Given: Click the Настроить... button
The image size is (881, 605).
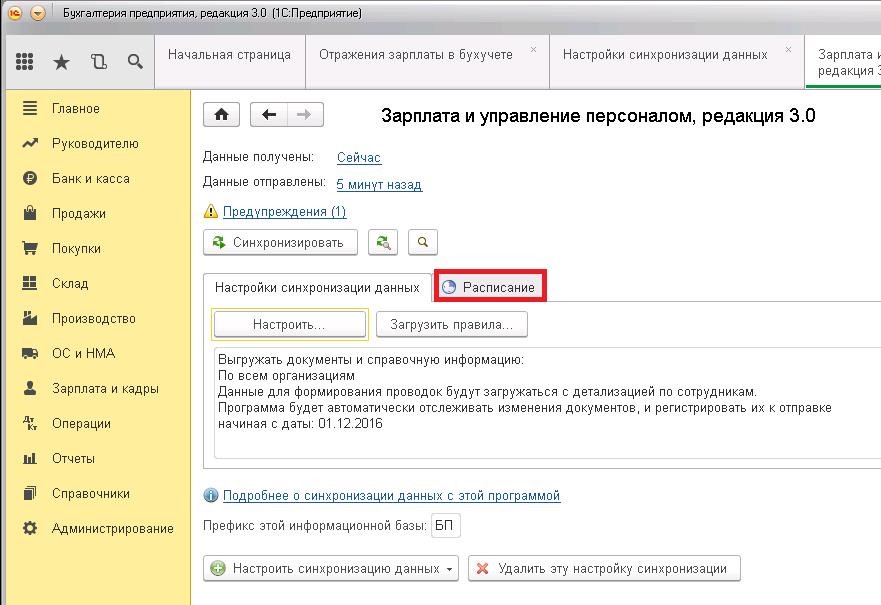Looking at the screenshot, I should point(290,324).
